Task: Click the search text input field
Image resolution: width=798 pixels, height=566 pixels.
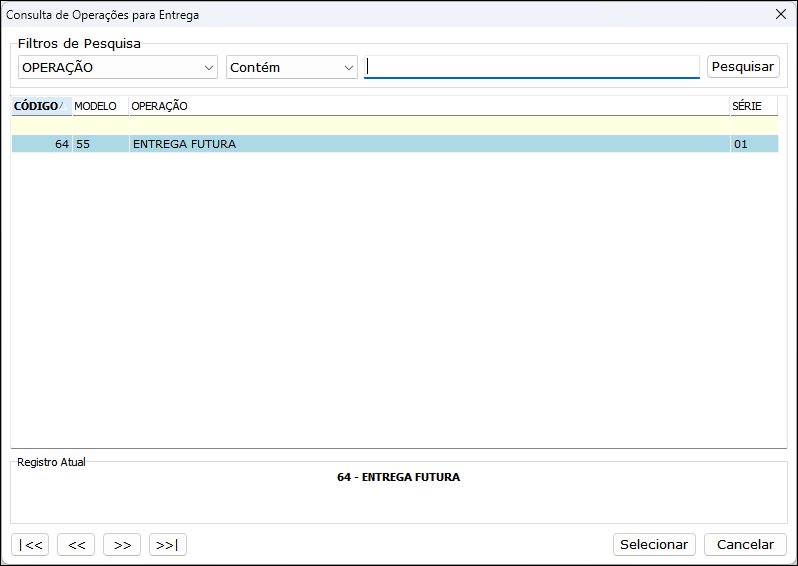Action: [532, 67]
